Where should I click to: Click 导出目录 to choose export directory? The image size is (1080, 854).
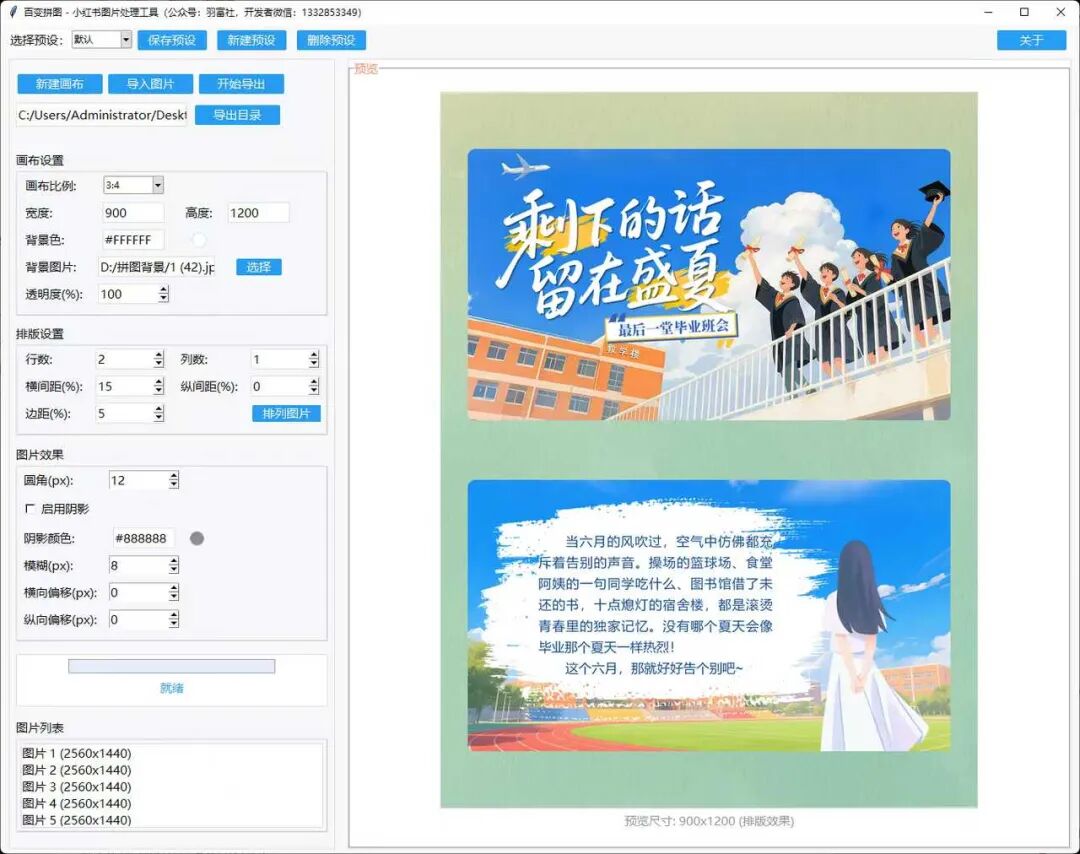point(237,114)
